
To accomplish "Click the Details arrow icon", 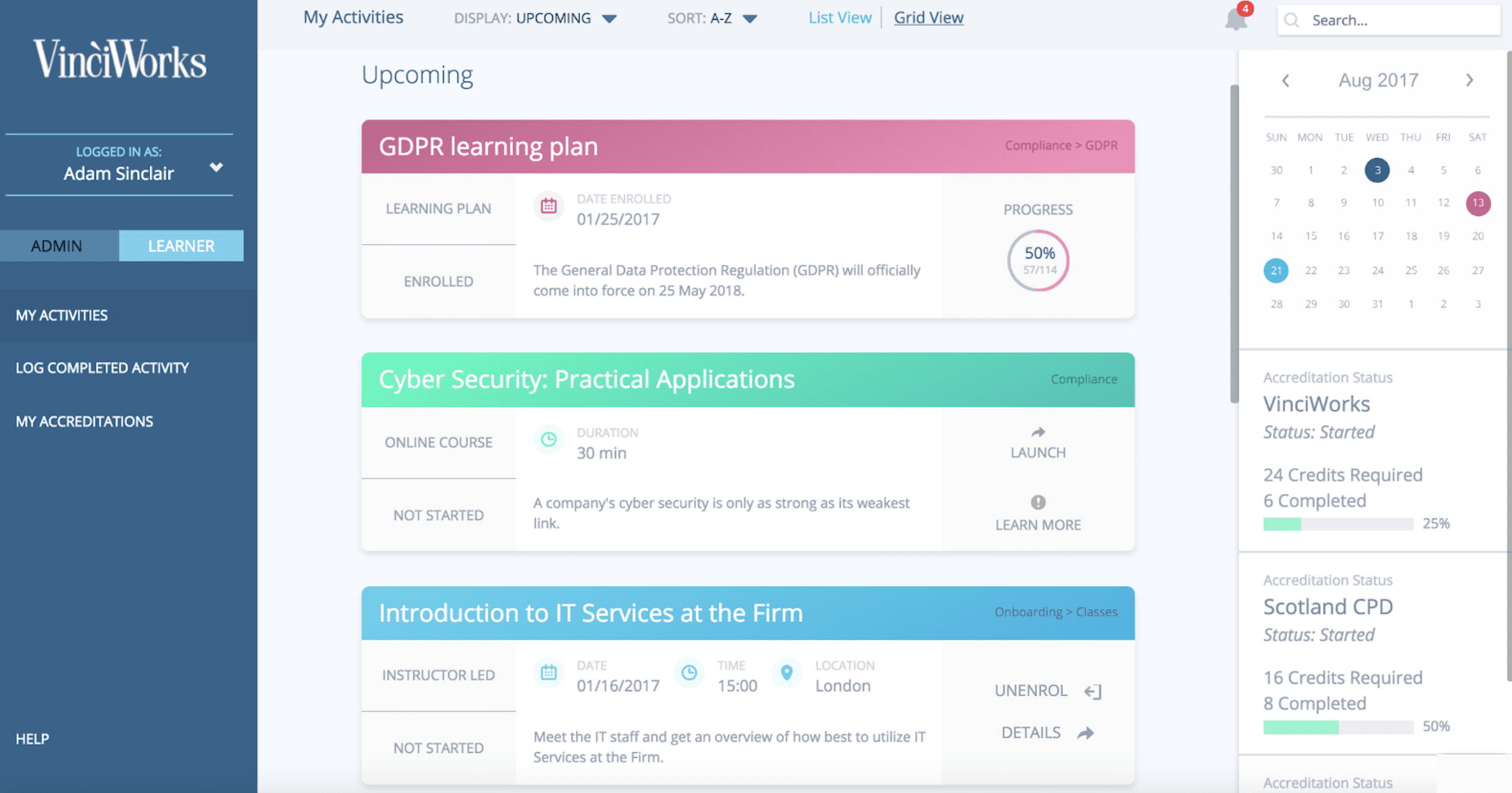I will [x=1086, y=733].
